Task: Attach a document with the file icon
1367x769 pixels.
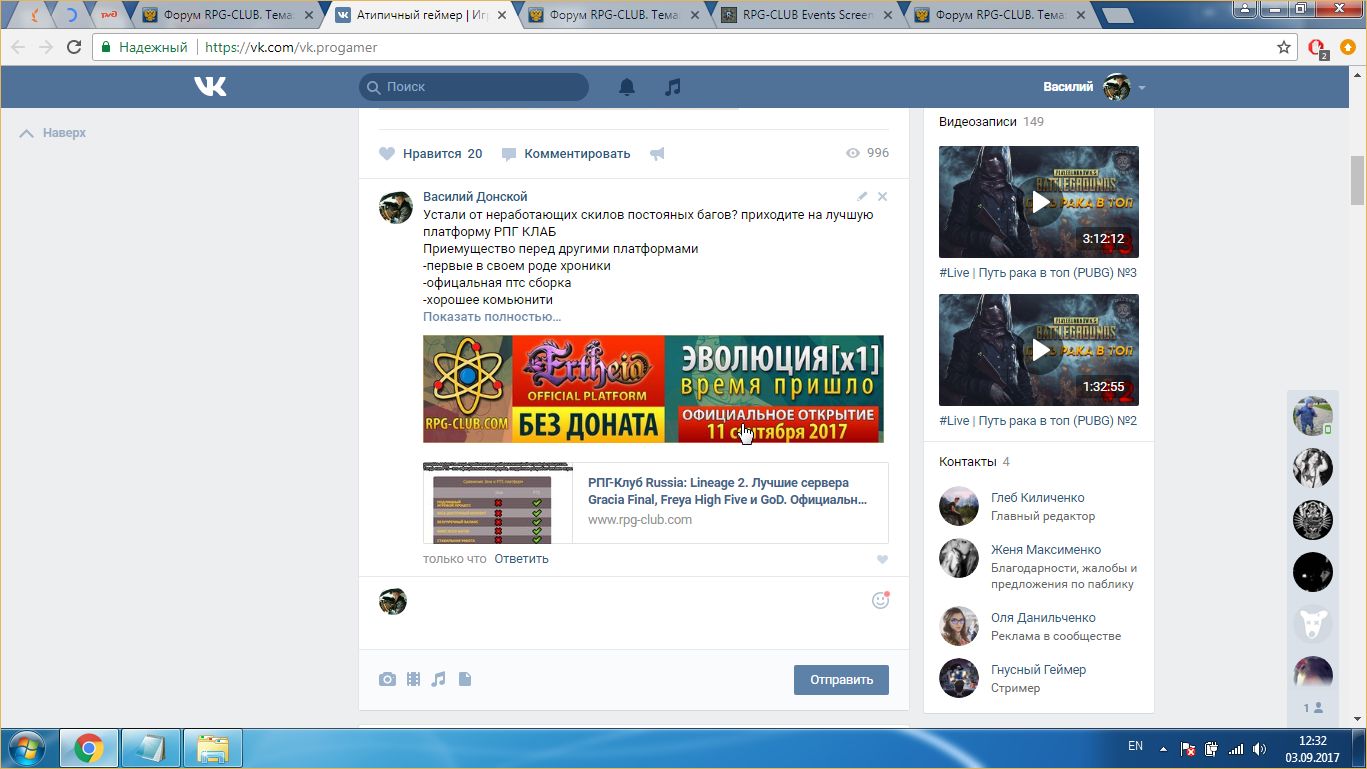Action: (464, 679)
